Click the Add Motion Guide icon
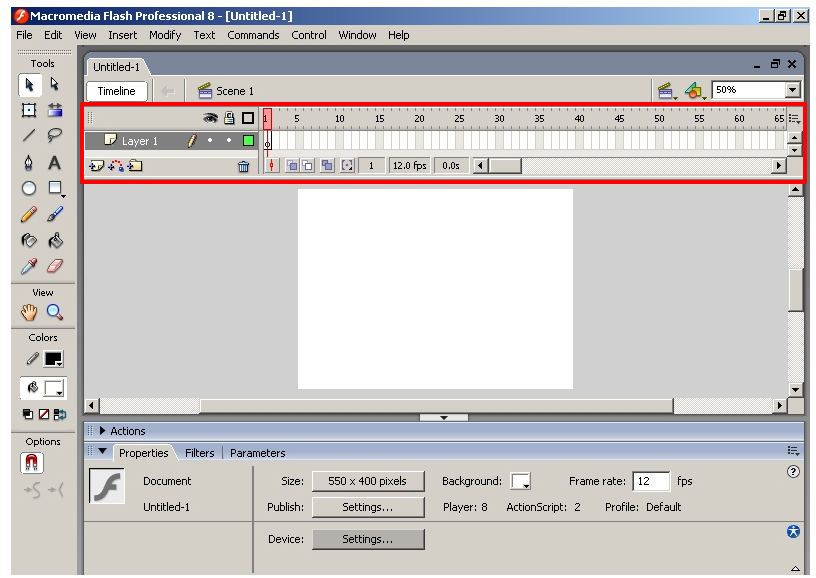 coord(116,166)
